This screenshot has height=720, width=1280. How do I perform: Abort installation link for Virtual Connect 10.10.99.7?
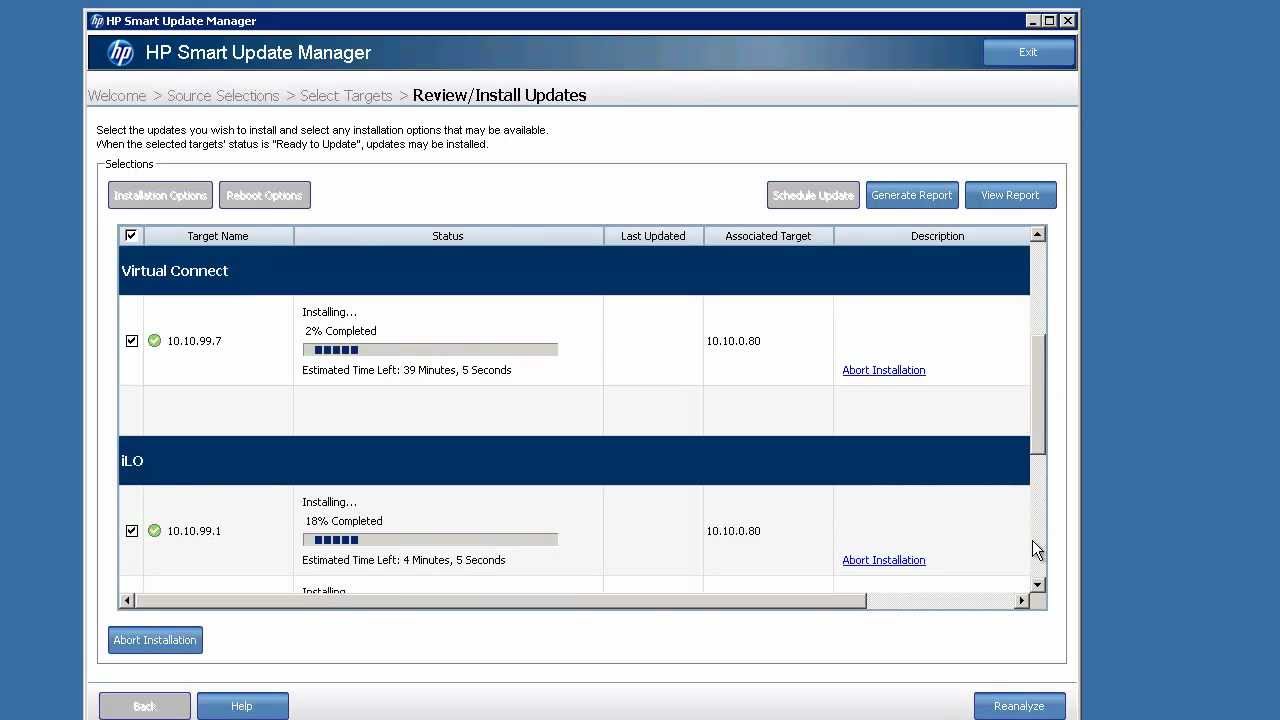click(x=884, y=370)
